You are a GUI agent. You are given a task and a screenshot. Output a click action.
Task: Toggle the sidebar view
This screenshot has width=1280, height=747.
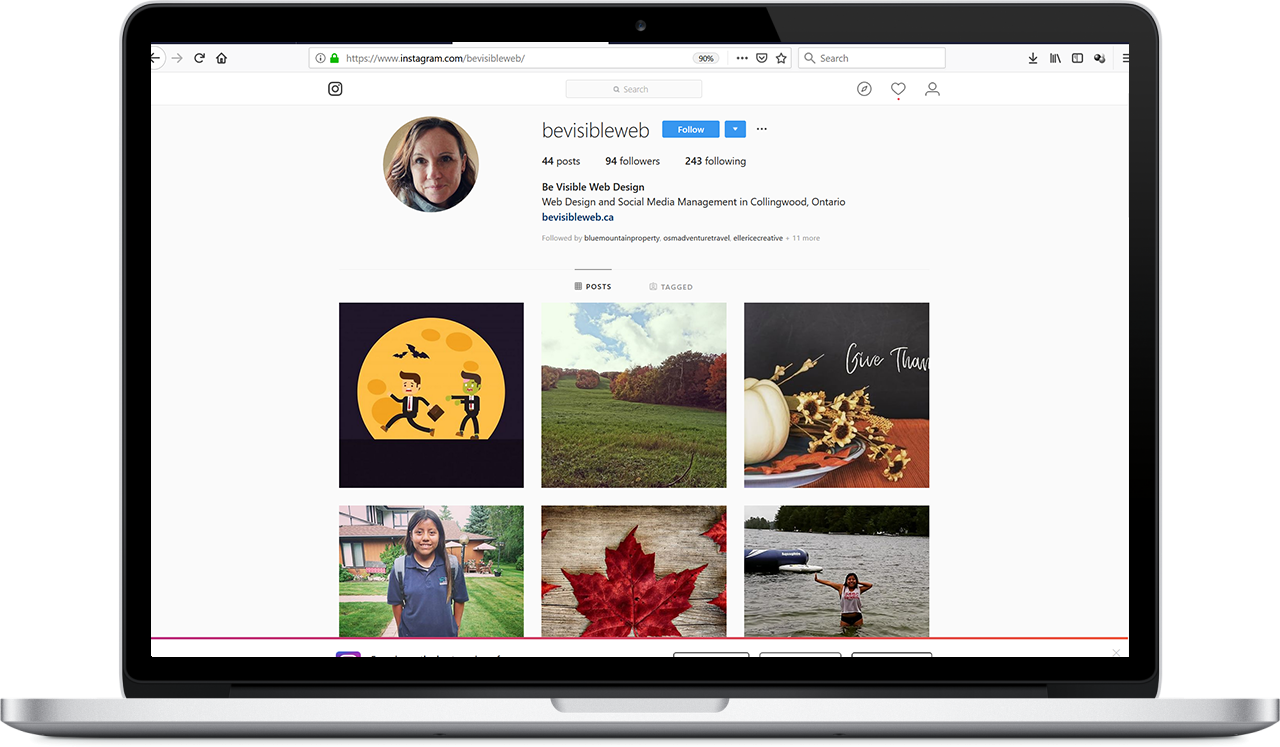pos(1077,58)
